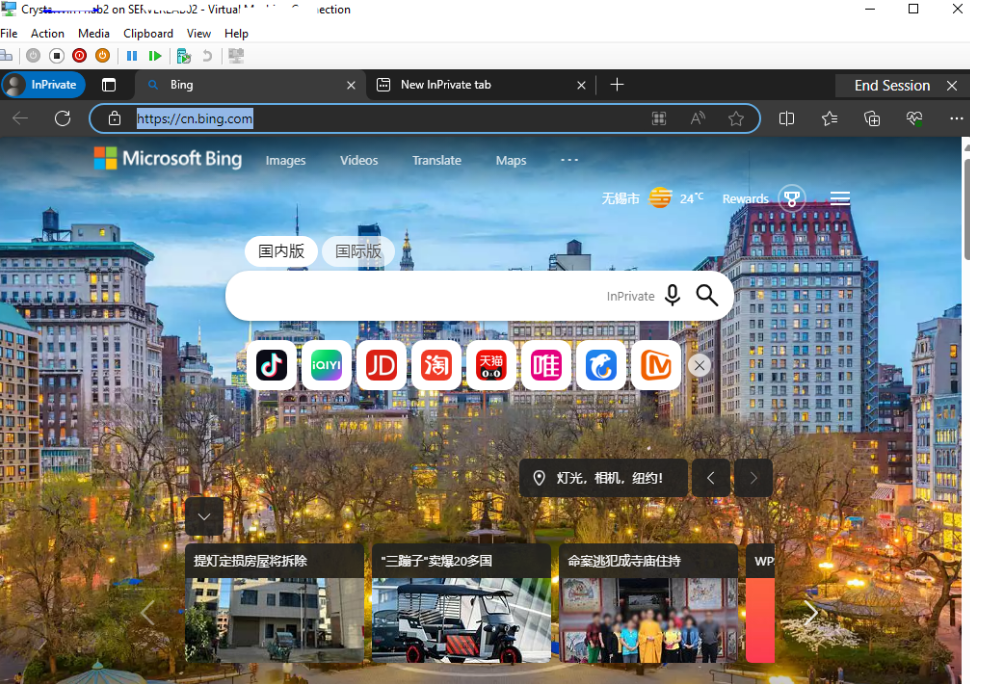Pause the virtual machine
This screenshot has height=684, width=986.
pyautogui.click(x=132, y=56)
